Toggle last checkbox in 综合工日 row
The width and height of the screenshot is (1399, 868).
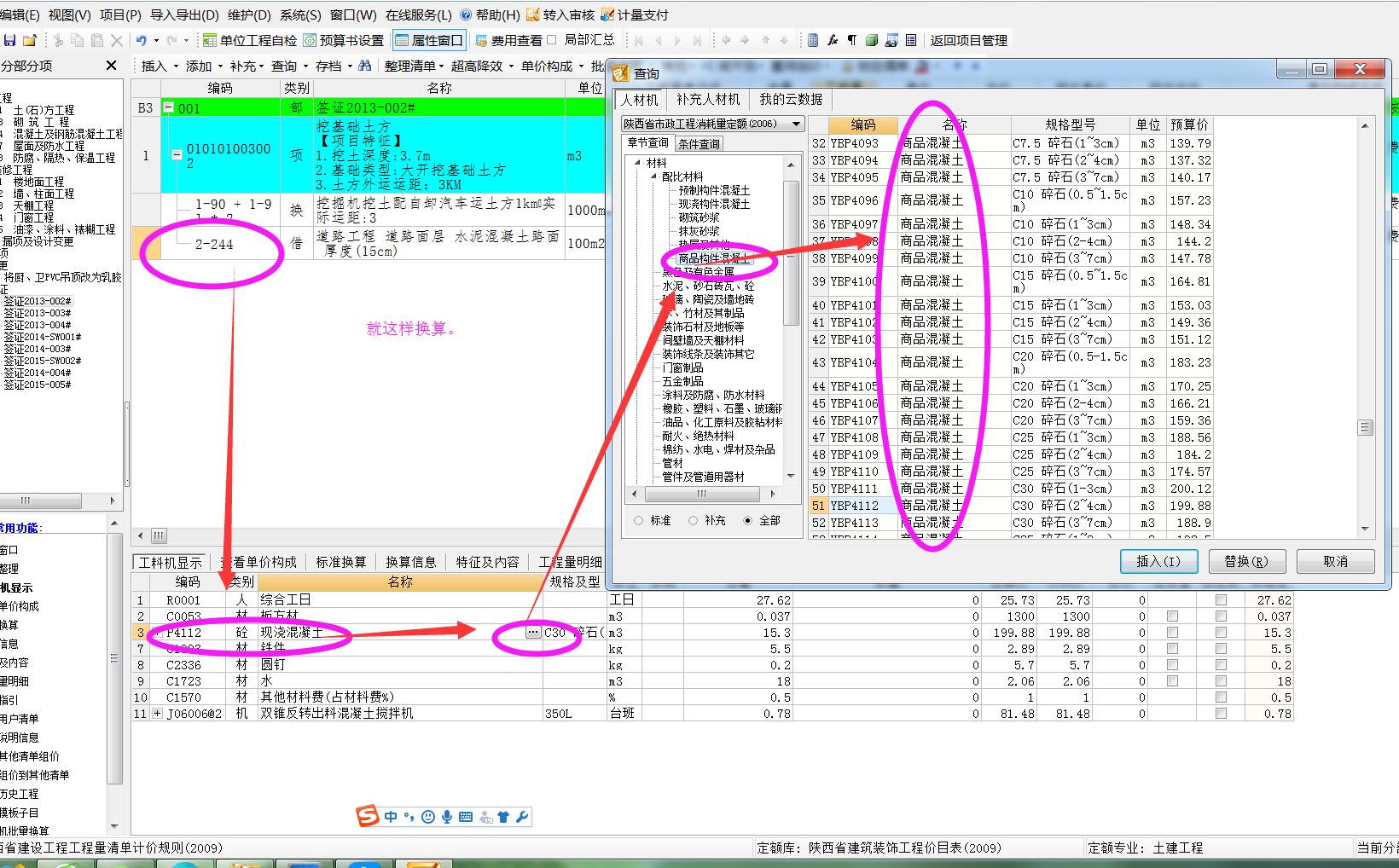point(1221,600)
